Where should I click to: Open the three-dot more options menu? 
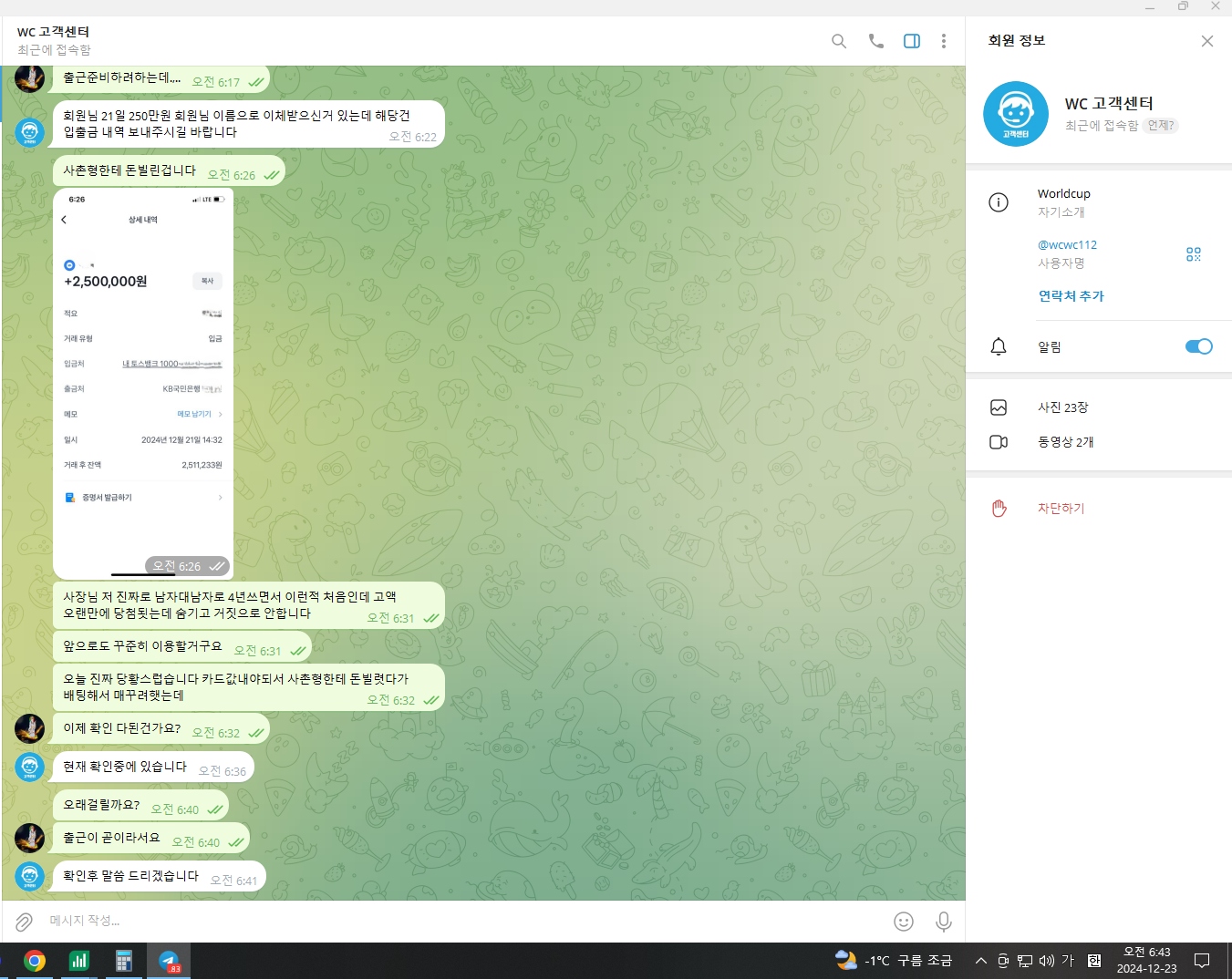click(x=943, y=41)
